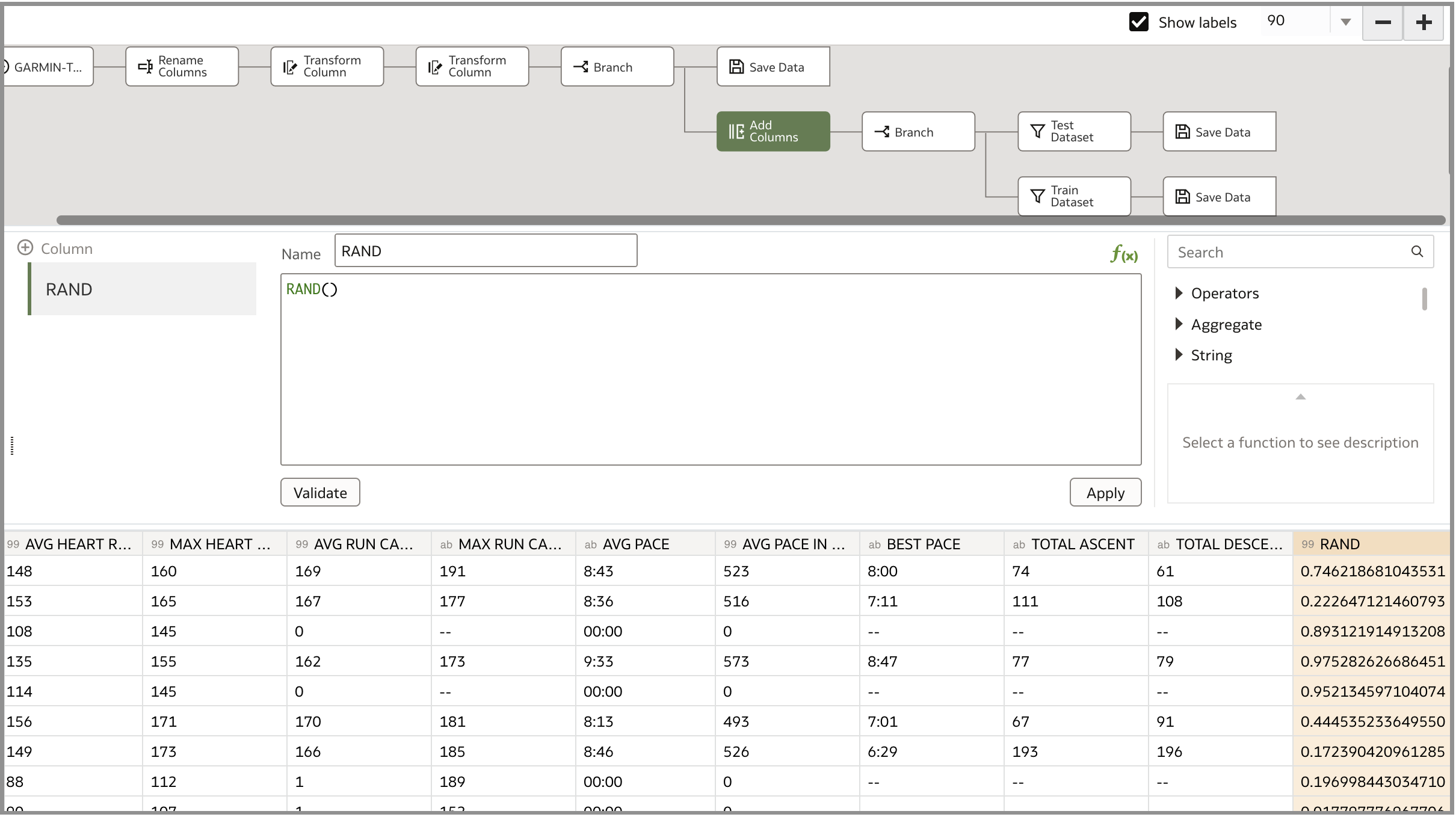Viewport: 1456px width, 817px height.
Task: Toggle the Show labels checkbox
Action: click(x=1138, y=22)
